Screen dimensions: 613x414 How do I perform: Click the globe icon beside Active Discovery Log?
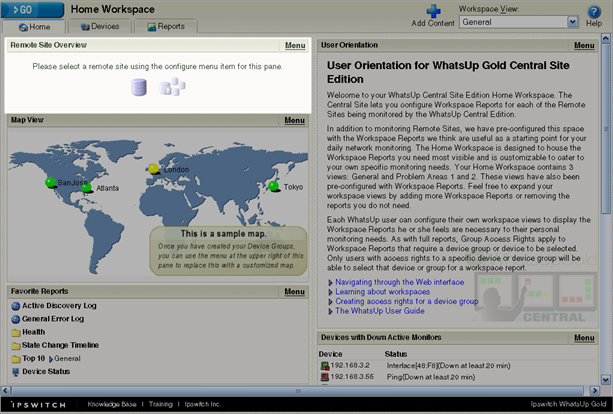16,306
